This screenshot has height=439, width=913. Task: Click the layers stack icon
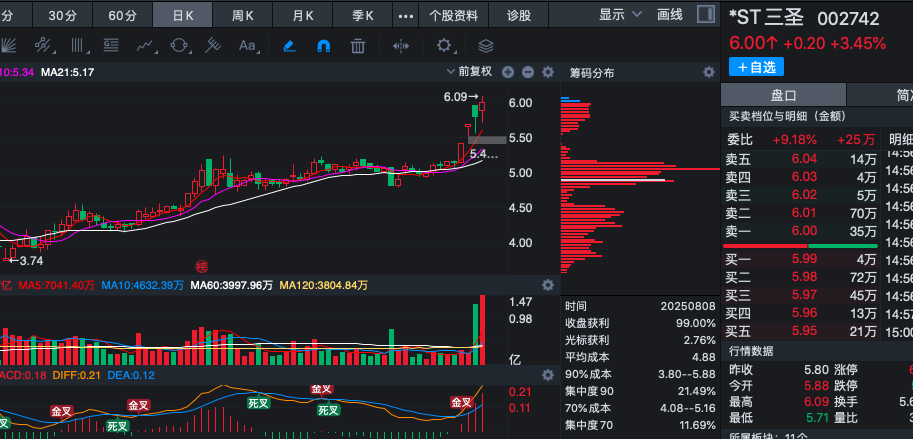click(x=486, y=45)
